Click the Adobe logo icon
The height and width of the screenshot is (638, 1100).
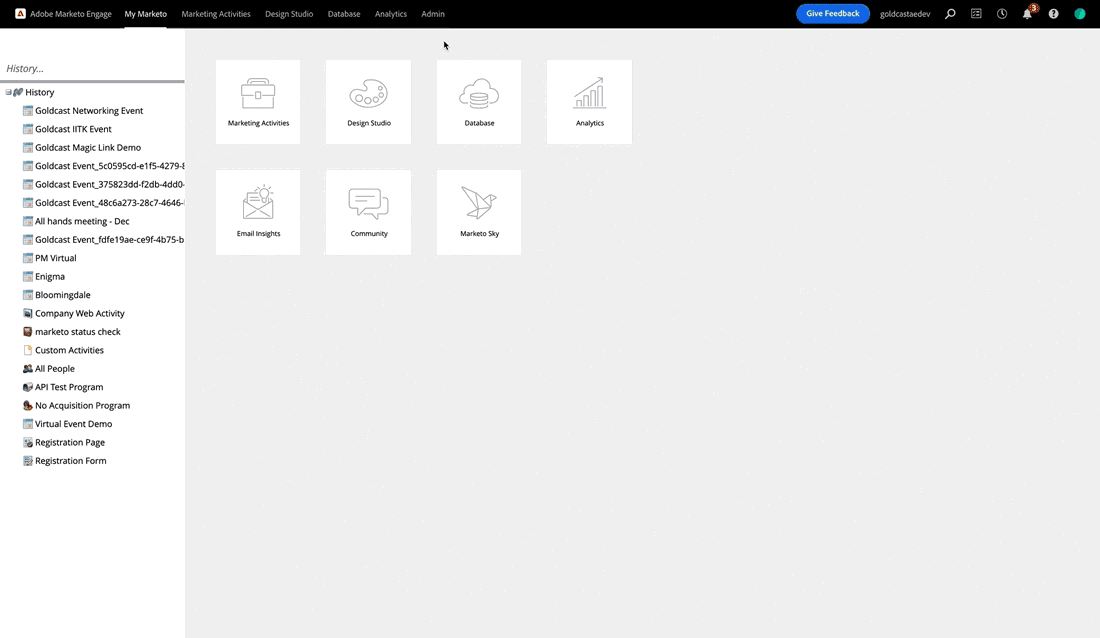(20, 13)
